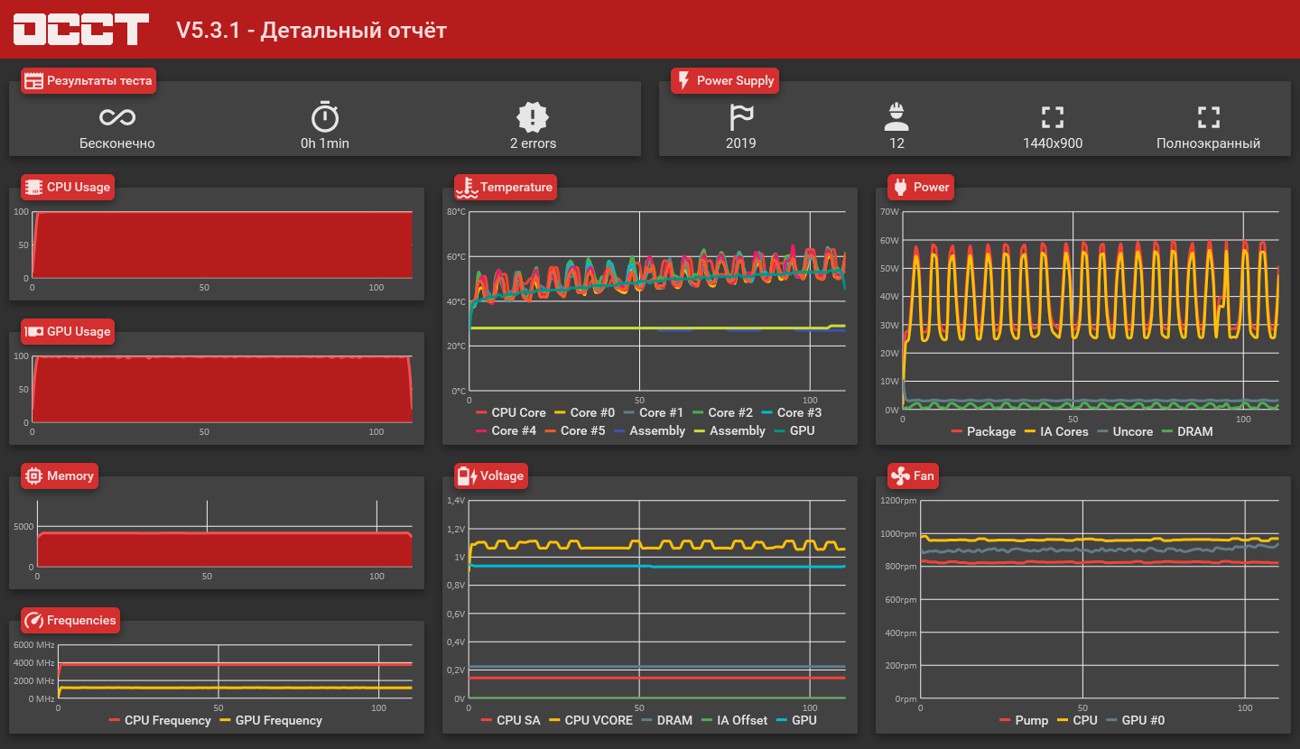
Task: Click the worker helmet threads icon
Action: pos(897,117)
